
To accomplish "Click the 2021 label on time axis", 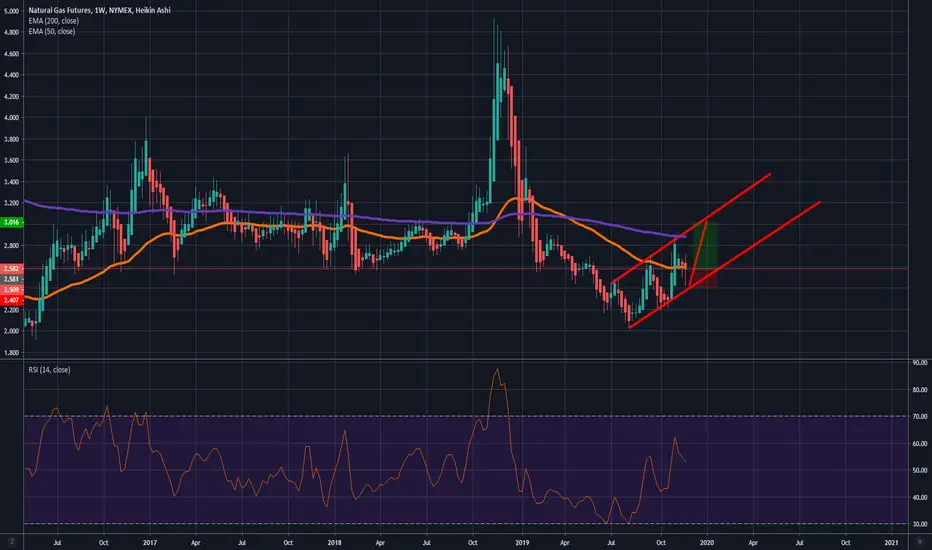I will [892, 542].
